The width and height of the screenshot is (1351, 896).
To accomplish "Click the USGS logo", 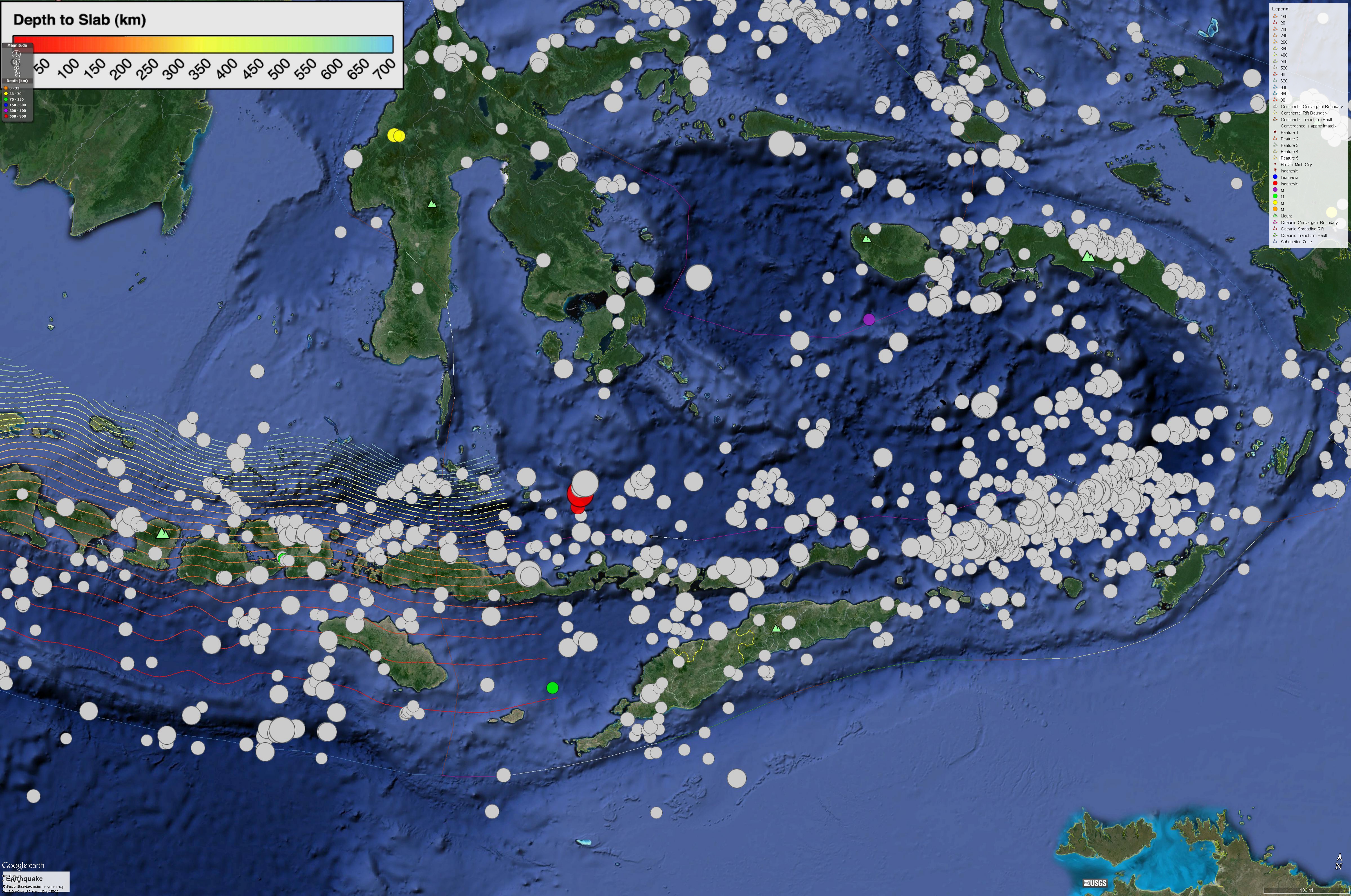I will tap(1095, 883).
